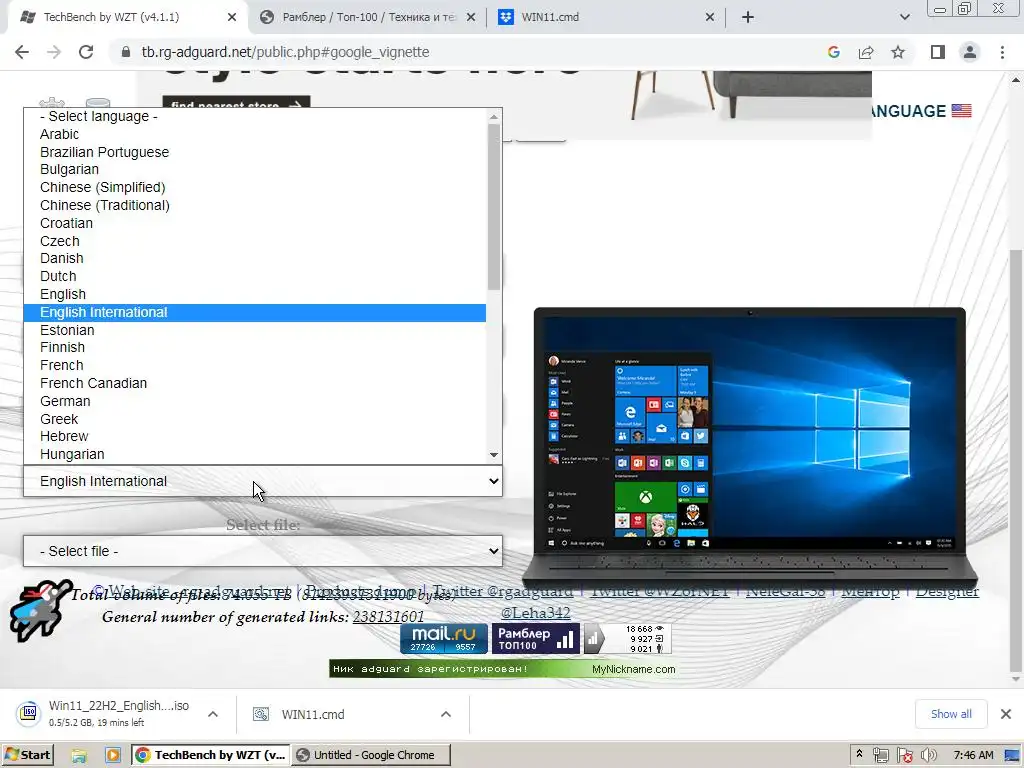1024x768 pixels.
Task: Choose French Canadian language option
Action: click(x=255, y=383)
